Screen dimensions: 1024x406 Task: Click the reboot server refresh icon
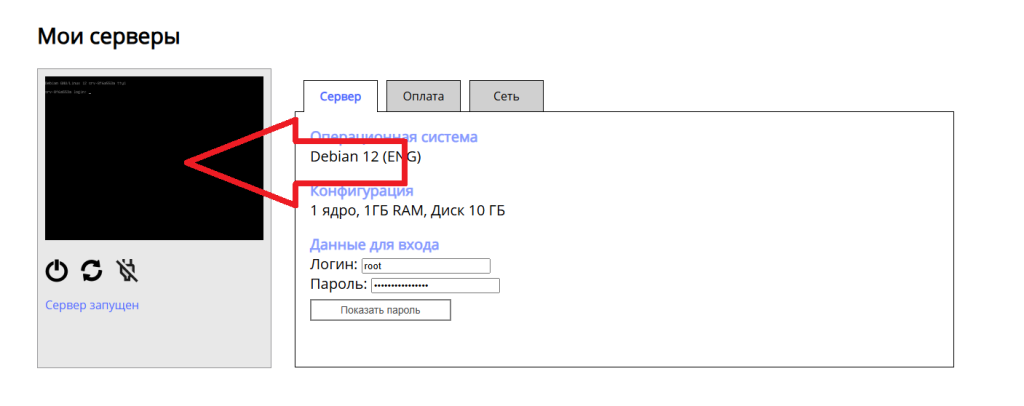[92, 270]
